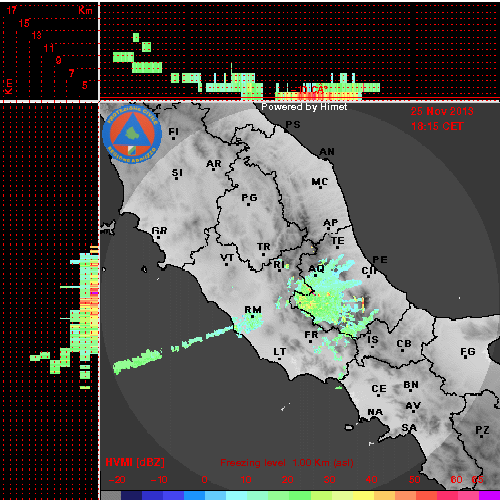Click the PG city label on map

click(x=249, y=198)
